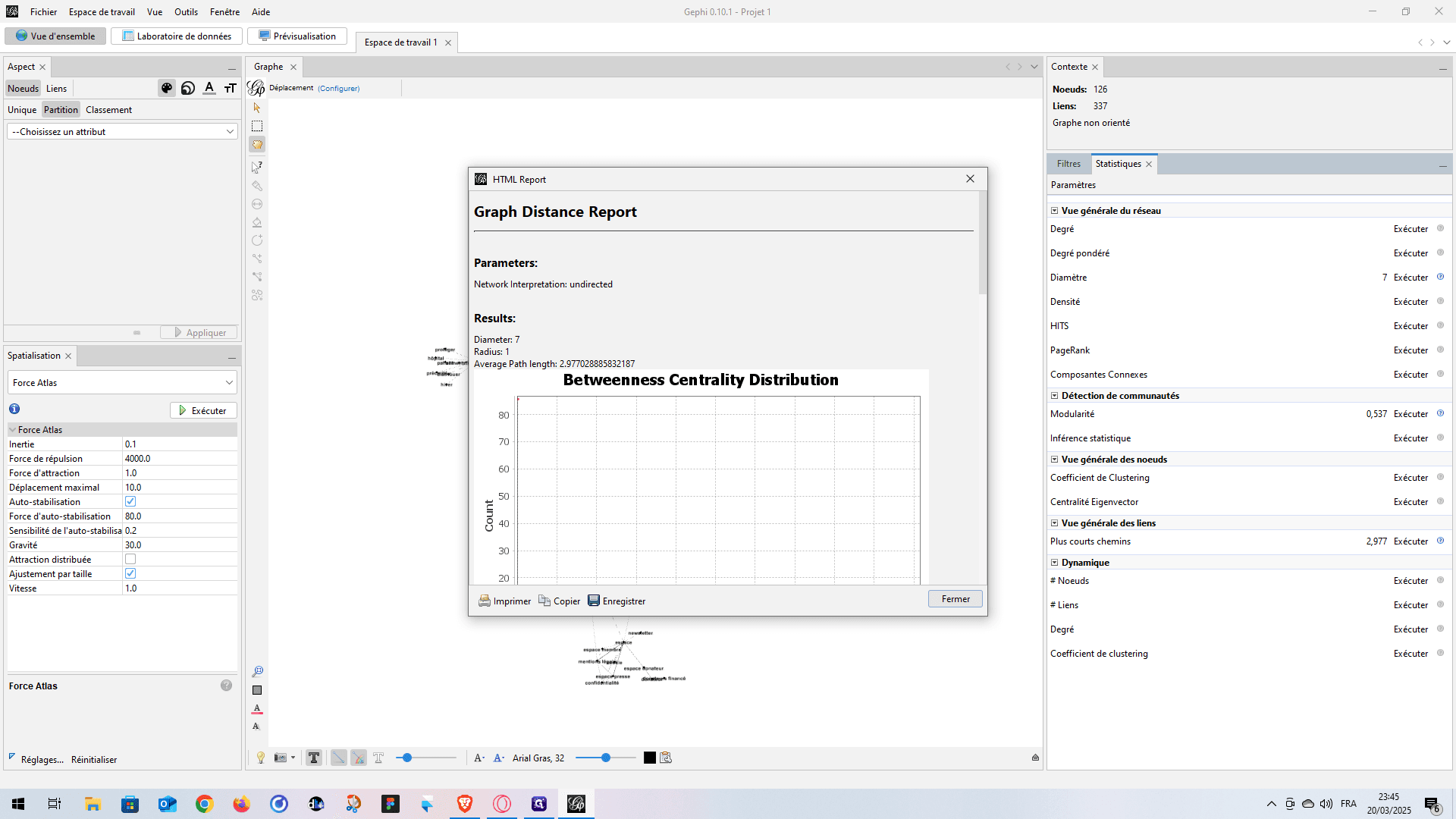1456x819 pixels.
Task: Uncheck Auto-stabilisation checkbox
Action: coord(130,501)
